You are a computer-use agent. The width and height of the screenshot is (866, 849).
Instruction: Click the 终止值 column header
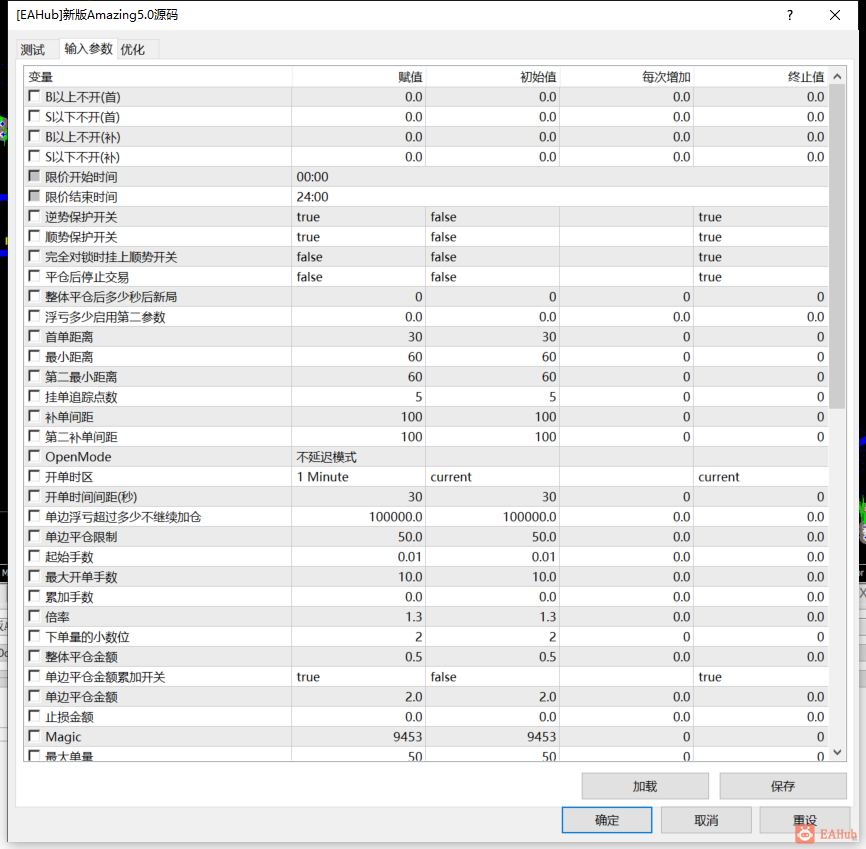[x=761, y=77]
